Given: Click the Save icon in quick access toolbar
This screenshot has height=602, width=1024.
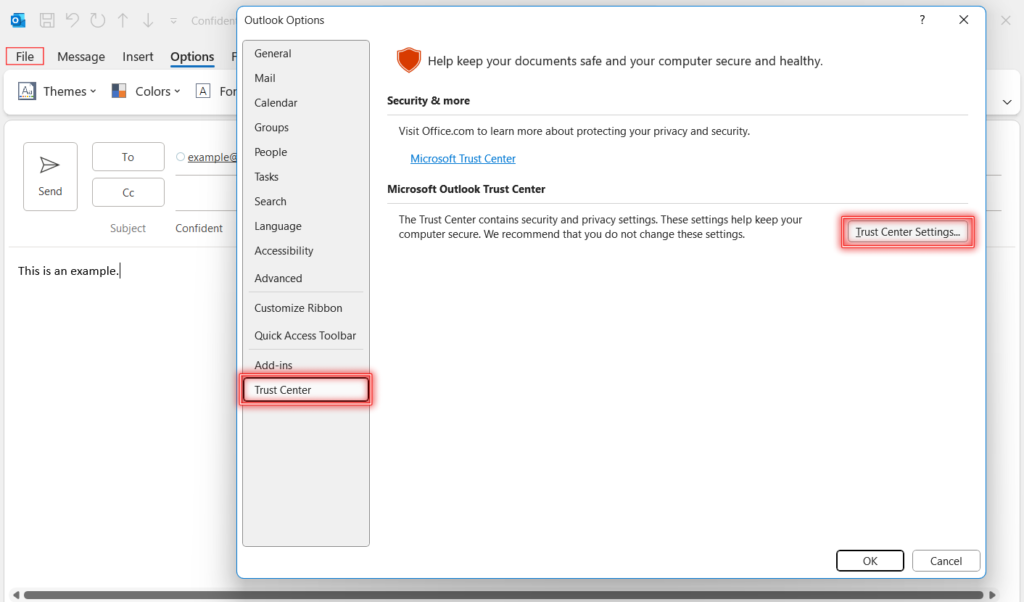Looking at the screenshot, I should click(x=47, y=20).
